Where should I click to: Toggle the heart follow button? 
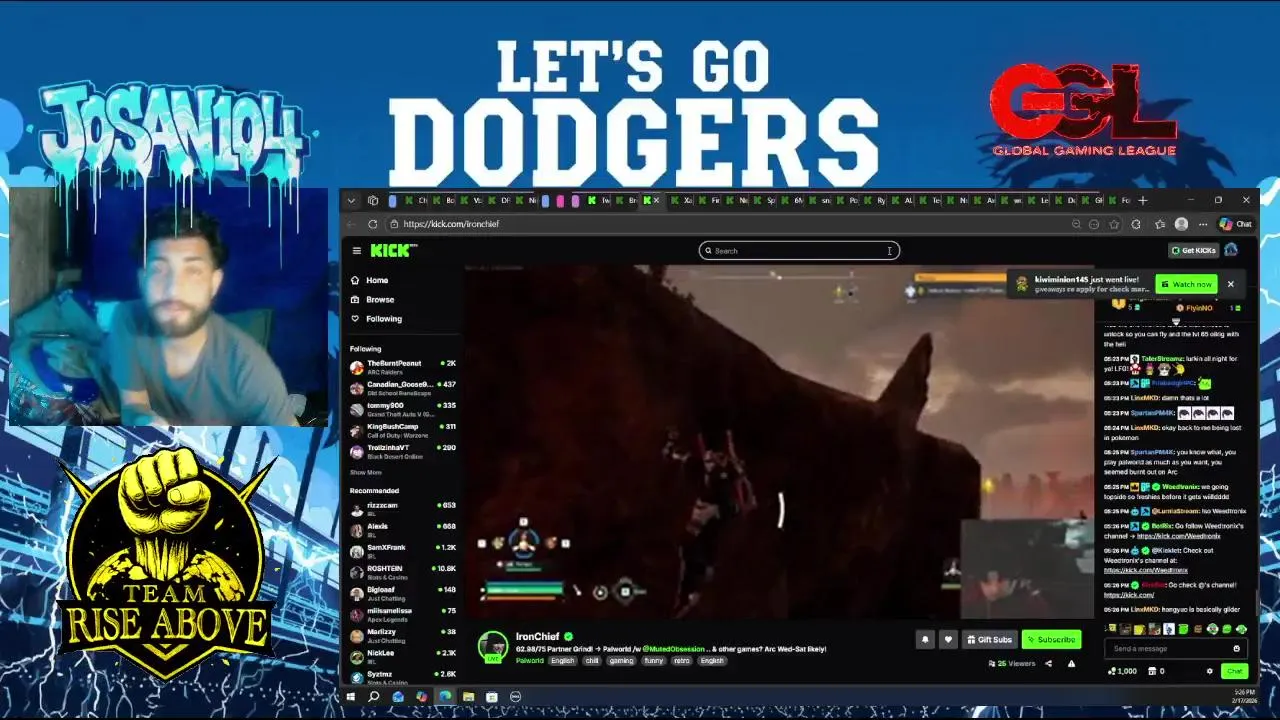point(948,639)
